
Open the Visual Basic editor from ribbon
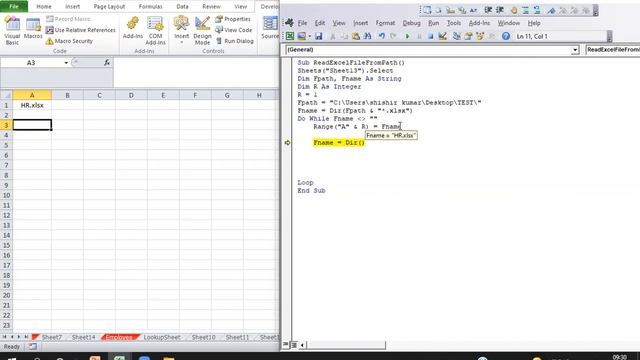pyautogui.click(x=12, y=31)
